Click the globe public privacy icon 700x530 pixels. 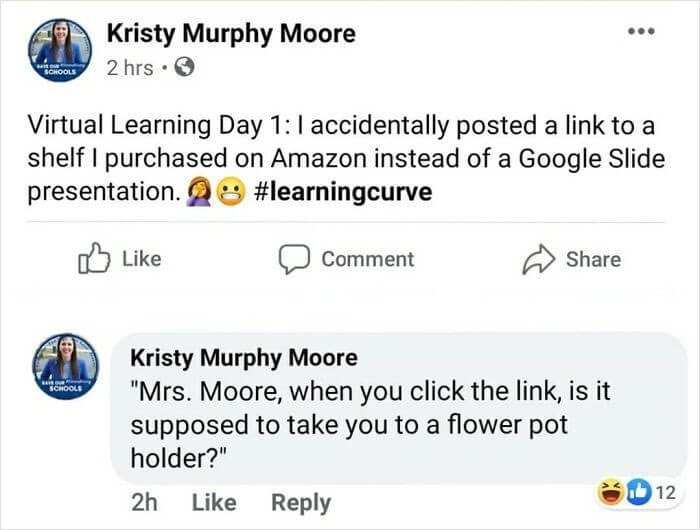point(184,67)
